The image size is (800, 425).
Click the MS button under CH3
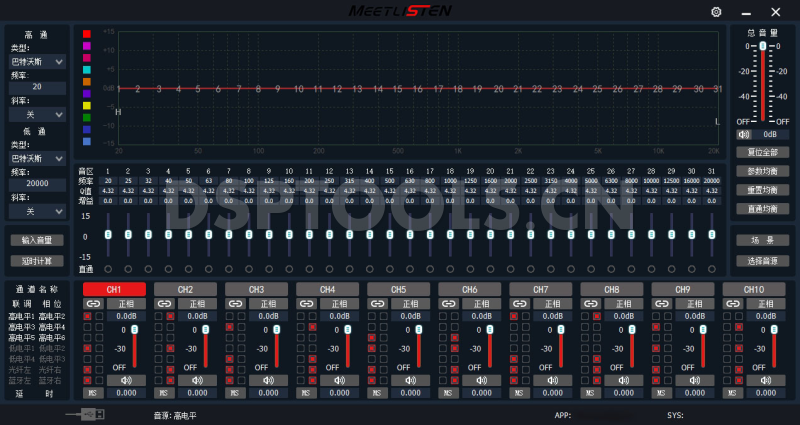(234, 393)
